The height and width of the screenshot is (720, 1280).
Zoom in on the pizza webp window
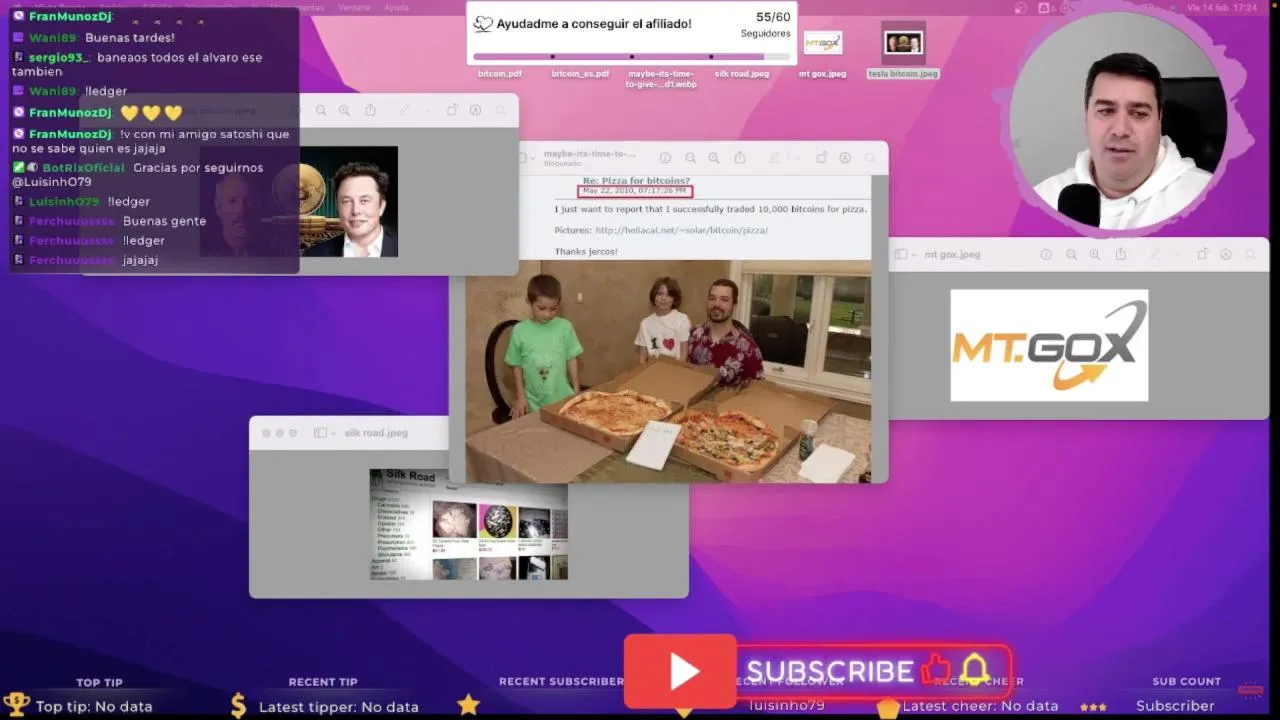coord(714,158)
